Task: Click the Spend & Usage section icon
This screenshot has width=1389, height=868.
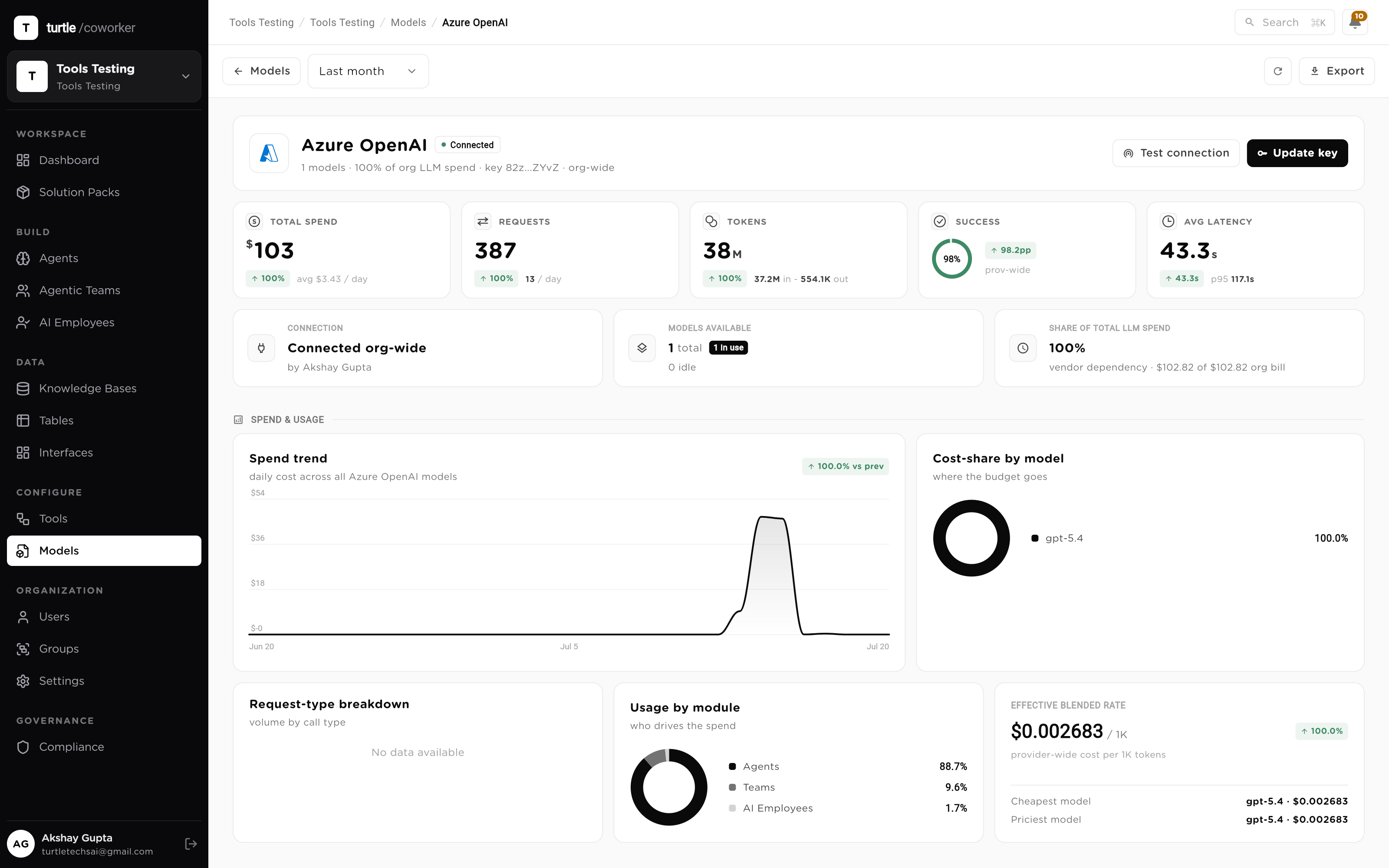Action: (x=238, y=420)
